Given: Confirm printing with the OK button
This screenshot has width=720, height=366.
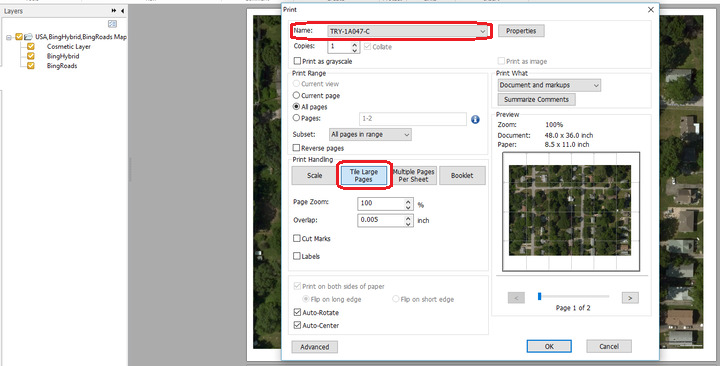Looking at the screenshot, I should click(x=549, y=346).
